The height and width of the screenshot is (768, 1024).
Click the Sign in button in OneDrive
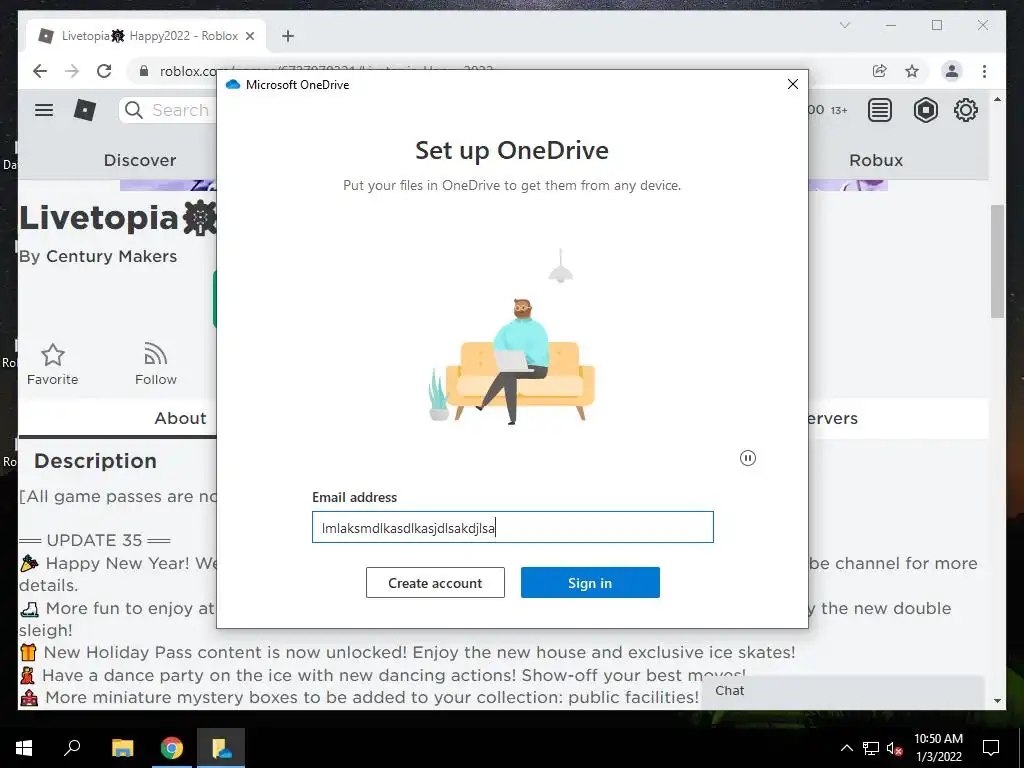coord(590,583)
